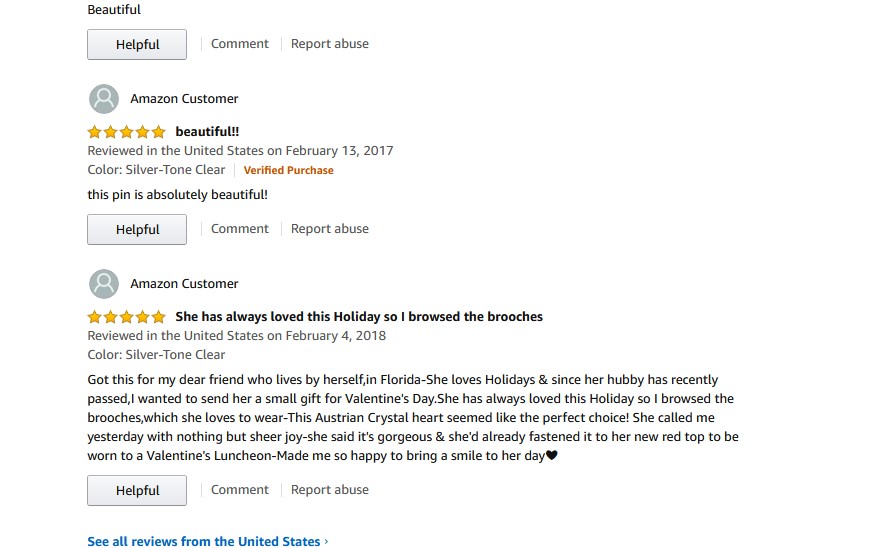Open "Amazon Customer" name above the Holiday review

(184, 284)
